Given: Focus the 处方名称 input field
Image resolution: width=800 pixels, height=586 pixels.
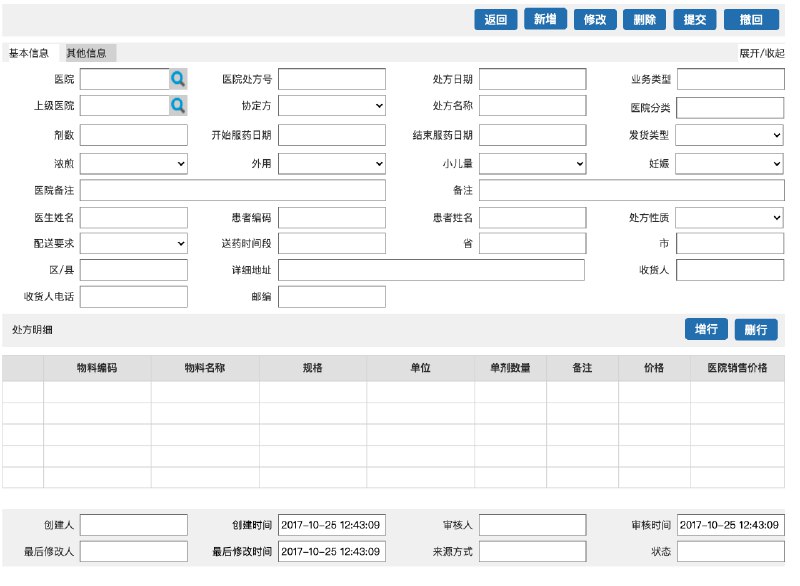Looking at the screenshot, I should point(532,106).
